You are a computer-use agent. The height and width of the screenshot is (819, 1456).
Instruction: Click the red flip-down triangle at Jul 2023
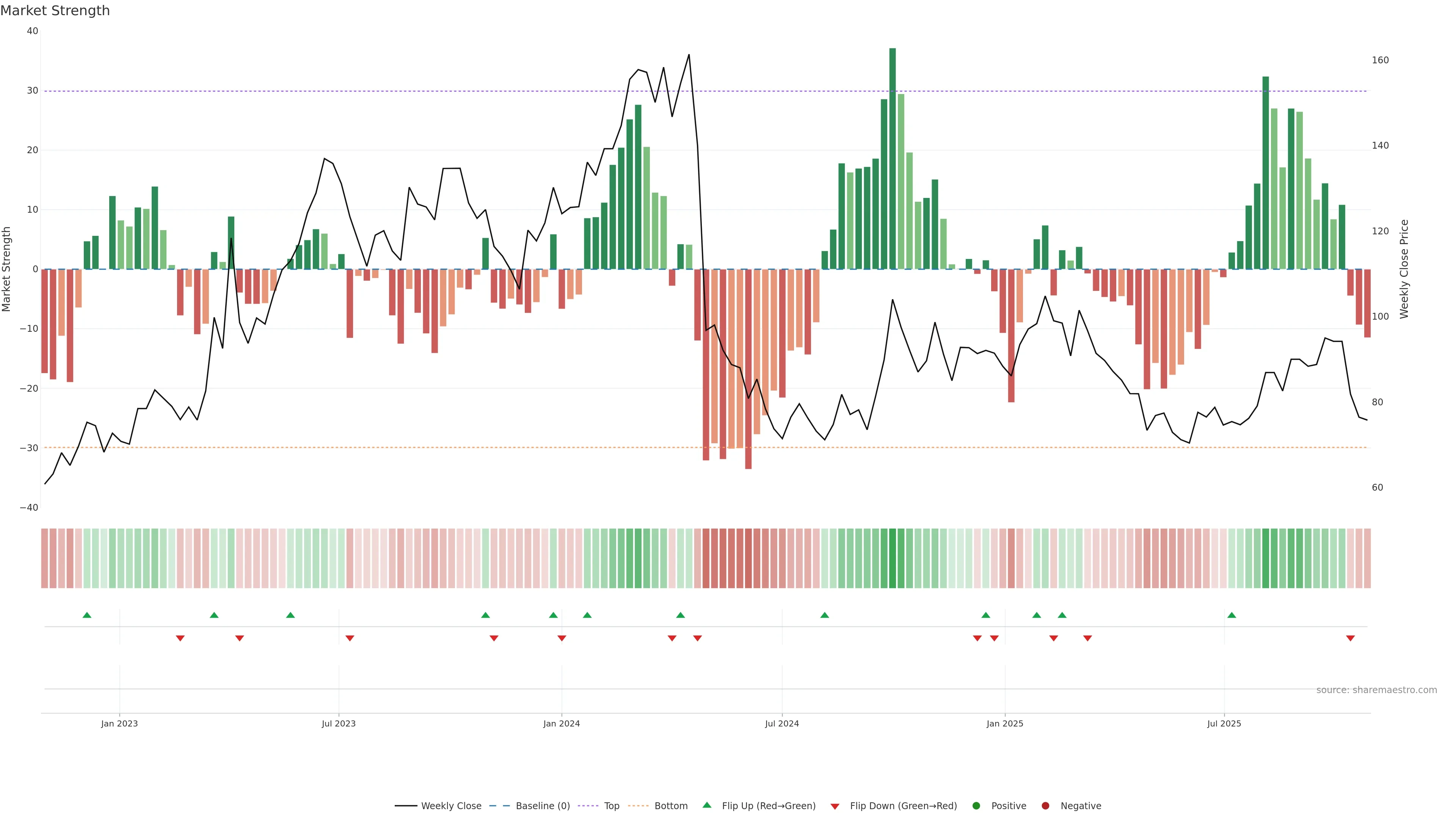pos(350,638)
